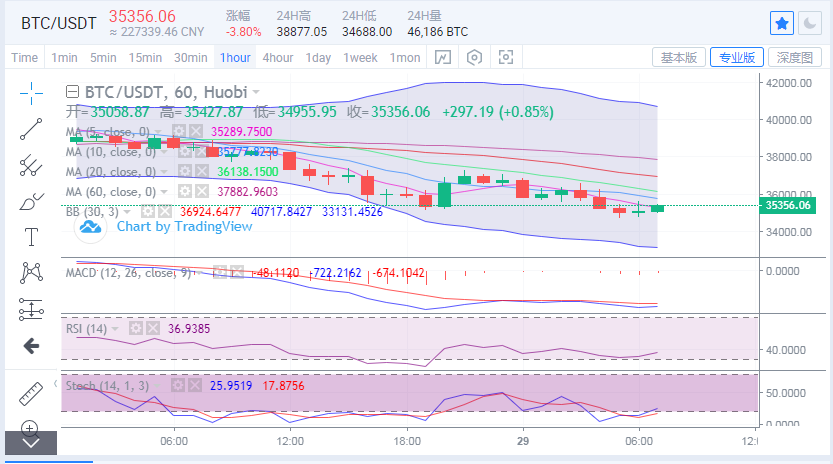The height and width of the screenshot is (464, 833).
Task: Switch to 1min interval
Action: click(64, 57)
